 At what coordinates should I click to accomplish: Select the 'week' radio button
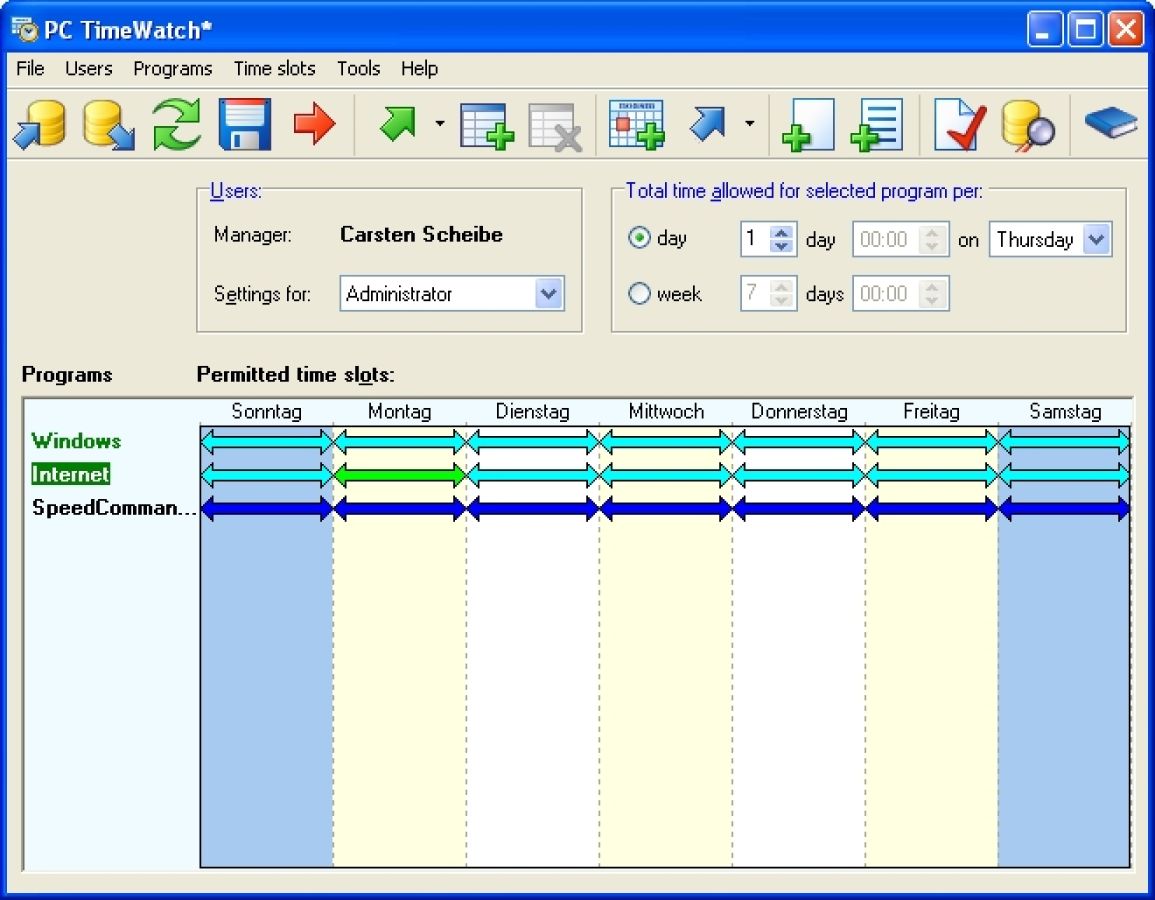click(x=639, y=293)
